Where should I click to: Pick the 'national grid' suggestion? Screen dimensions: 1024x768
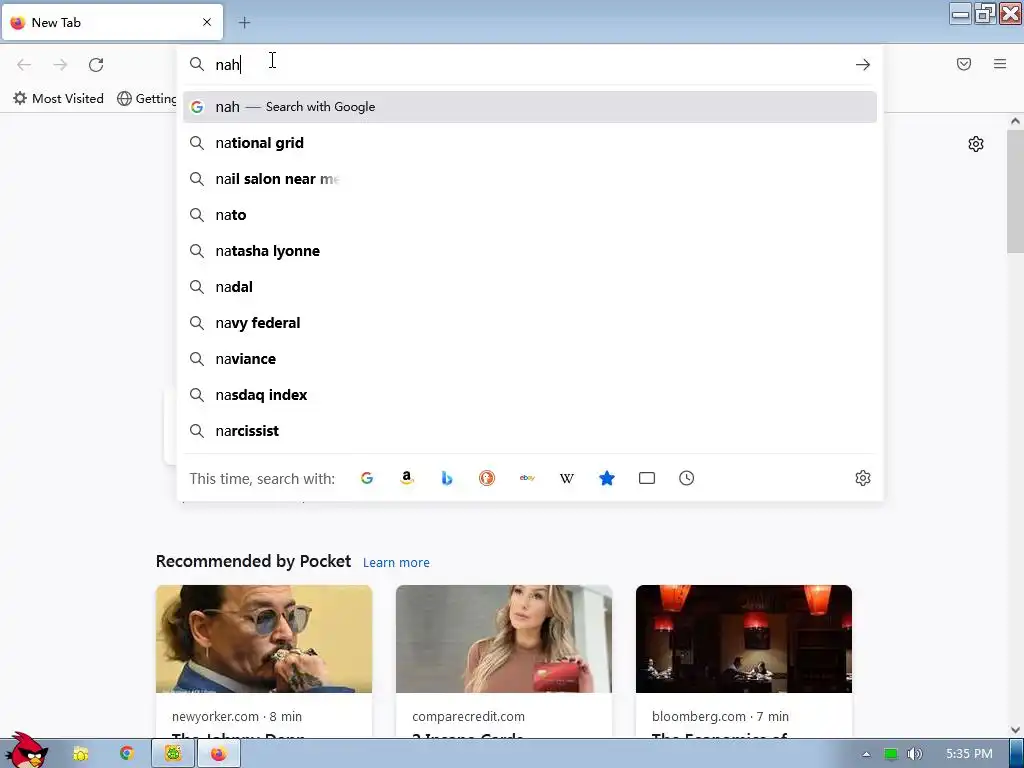coord(530,143)
